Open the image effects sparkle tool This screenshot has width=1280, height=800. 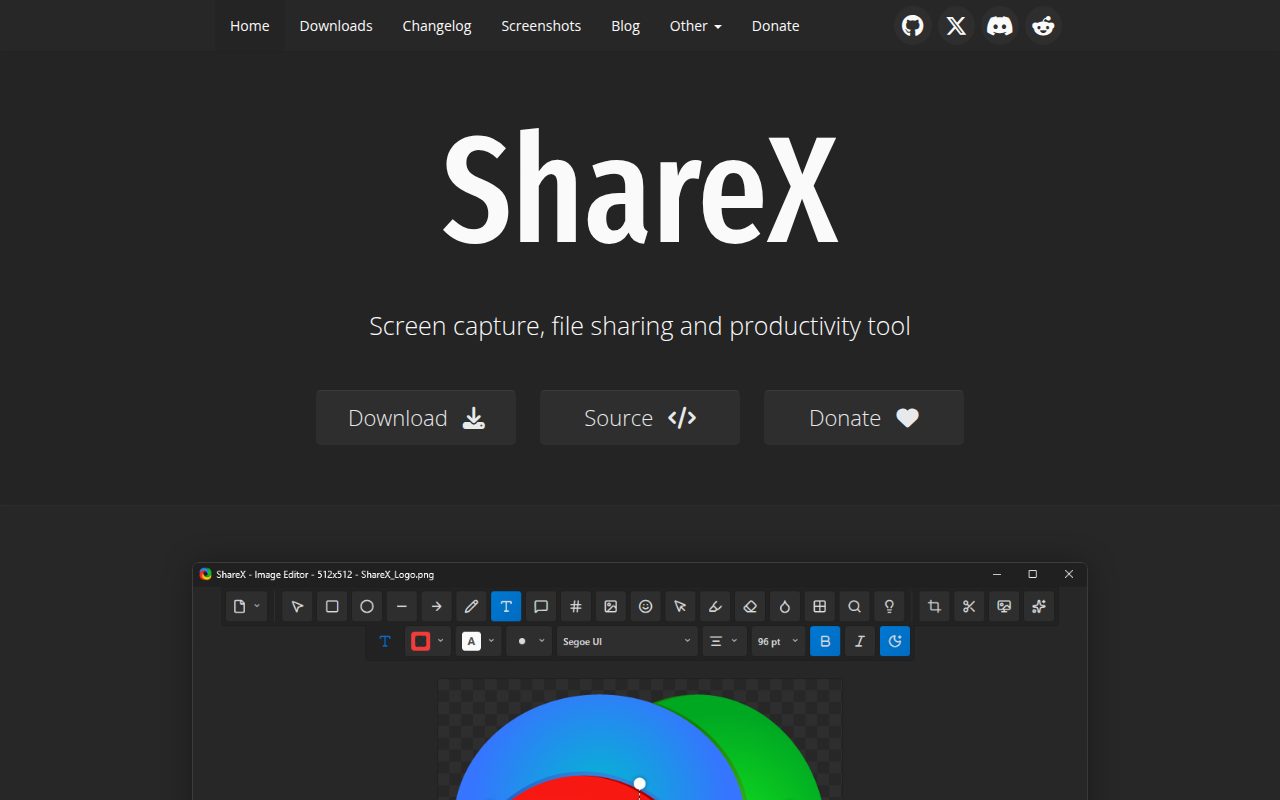pyautogui.click(x=1039, y=606)
